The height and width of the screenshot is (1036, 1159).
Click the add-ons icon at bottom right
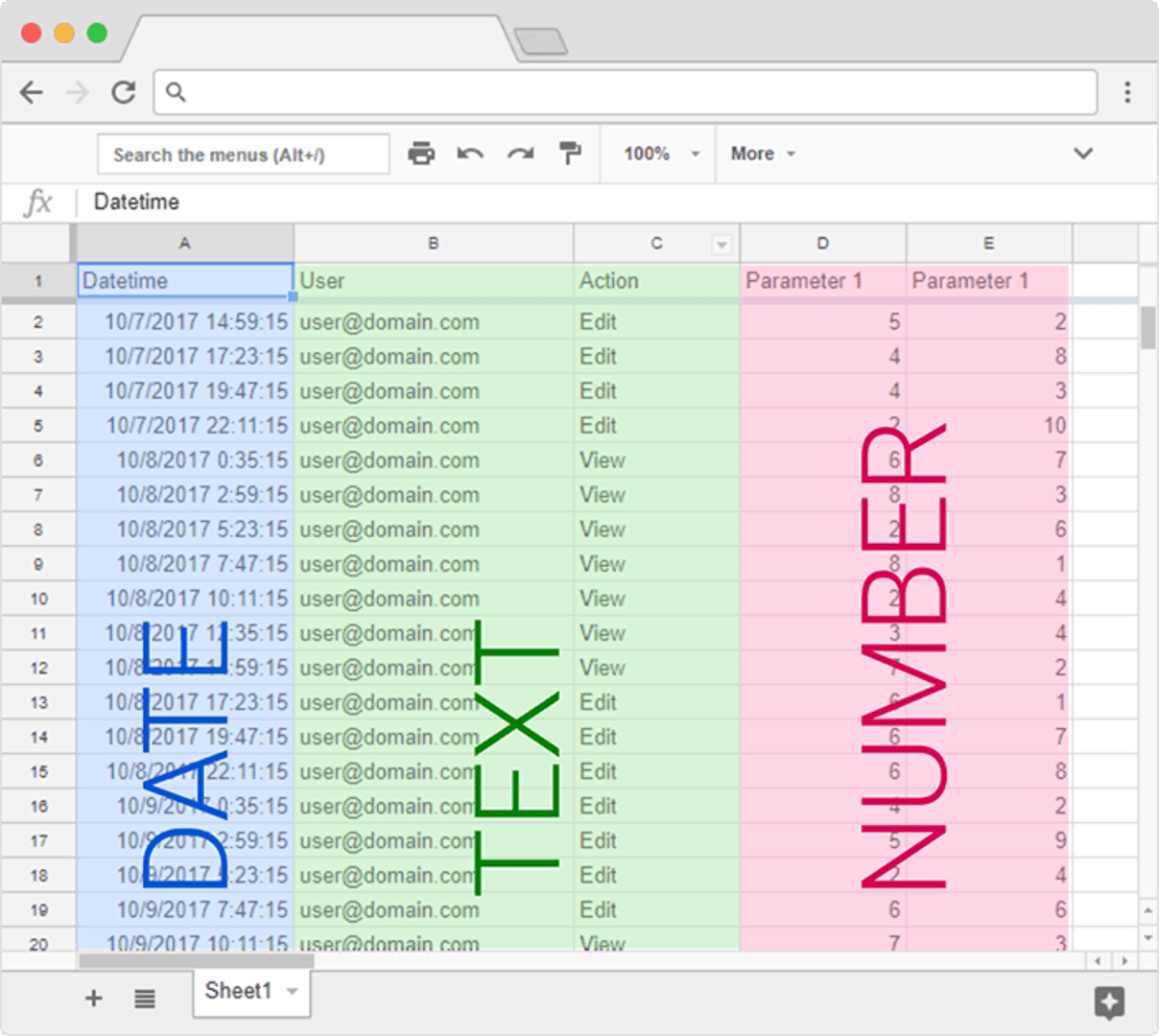pos(1108,1003)
